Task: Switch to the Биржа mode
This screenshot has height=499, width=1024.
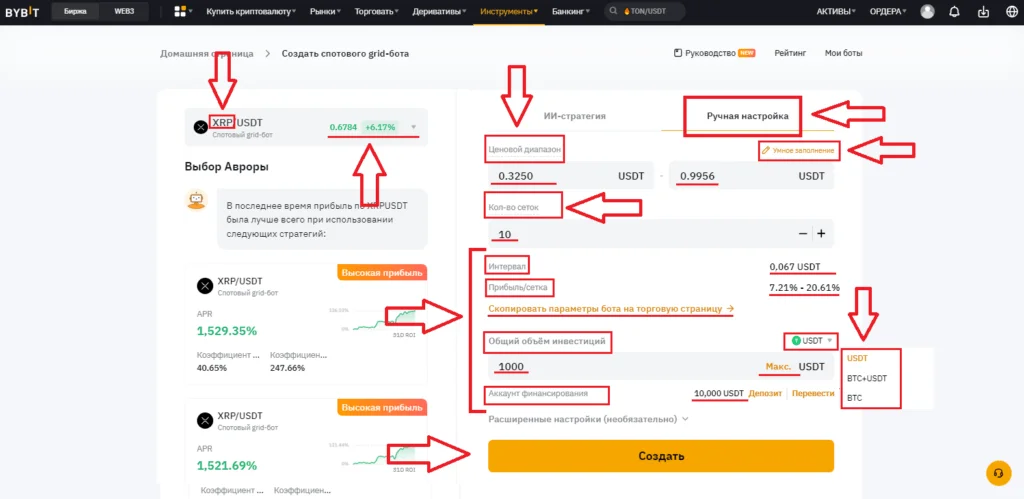Action: point(75,11)
